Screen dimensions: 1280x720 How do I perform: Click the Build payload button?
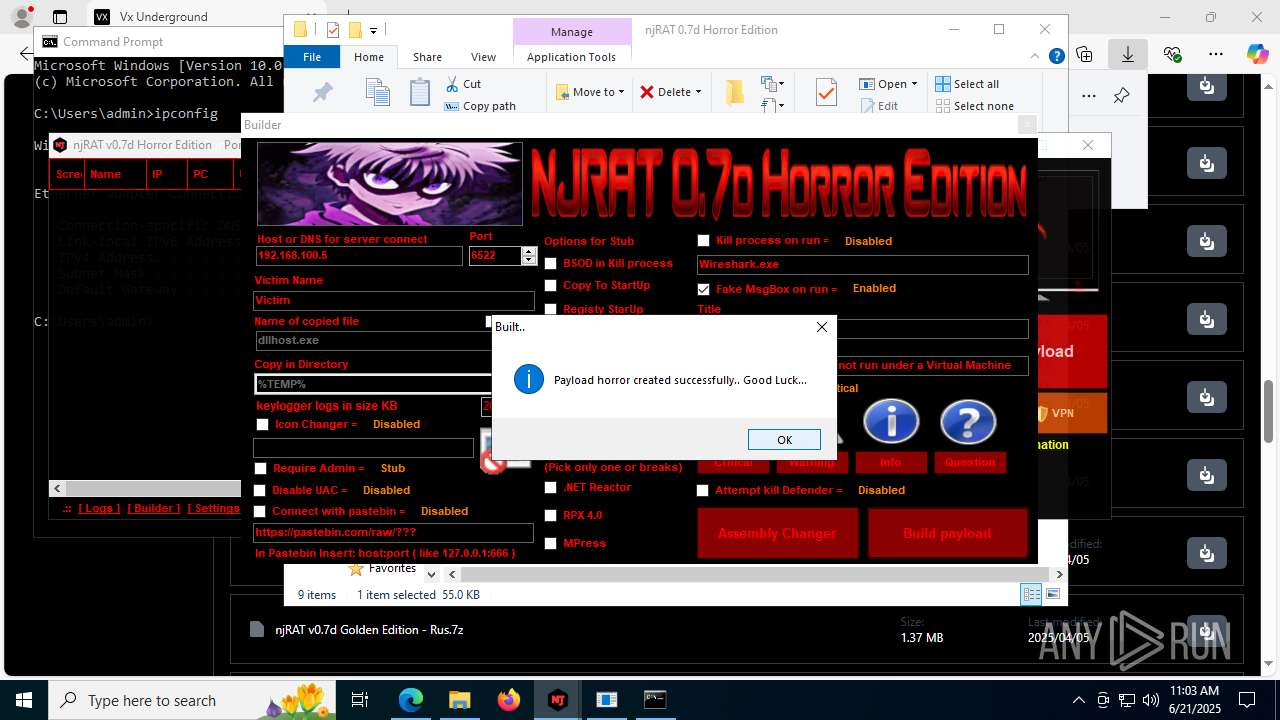pos(947,533)
